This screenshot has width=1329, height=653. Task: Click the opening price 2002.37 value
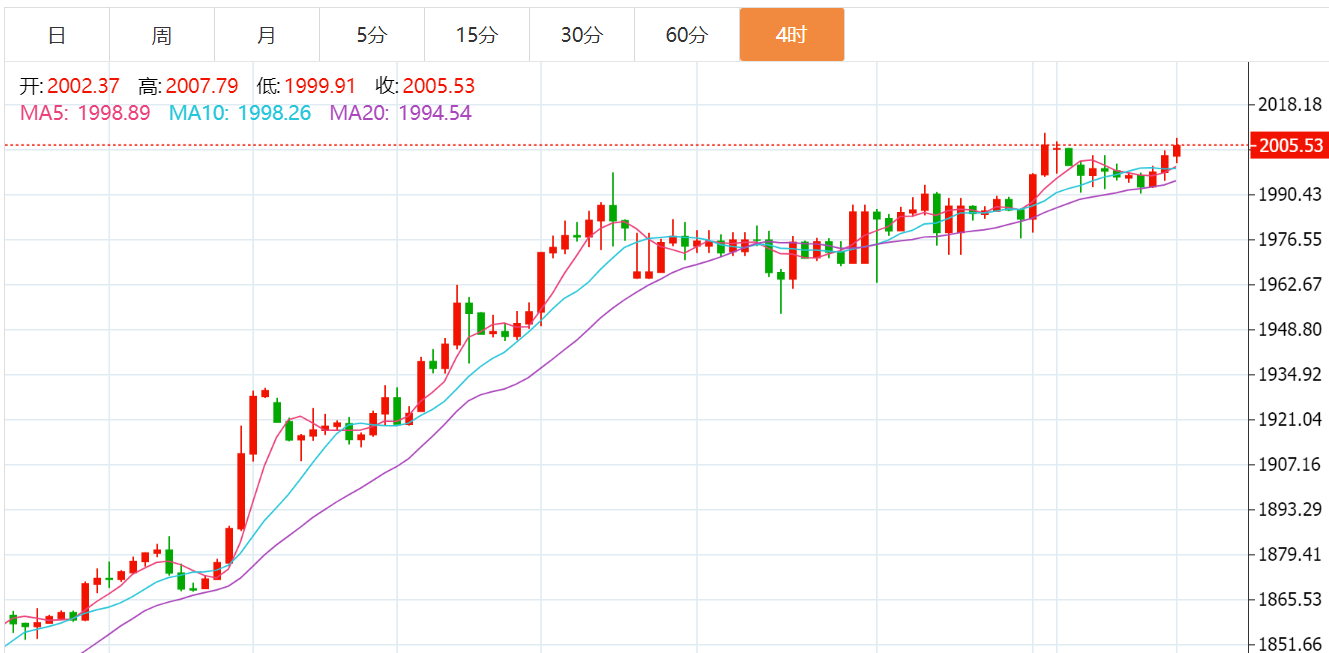83,87
